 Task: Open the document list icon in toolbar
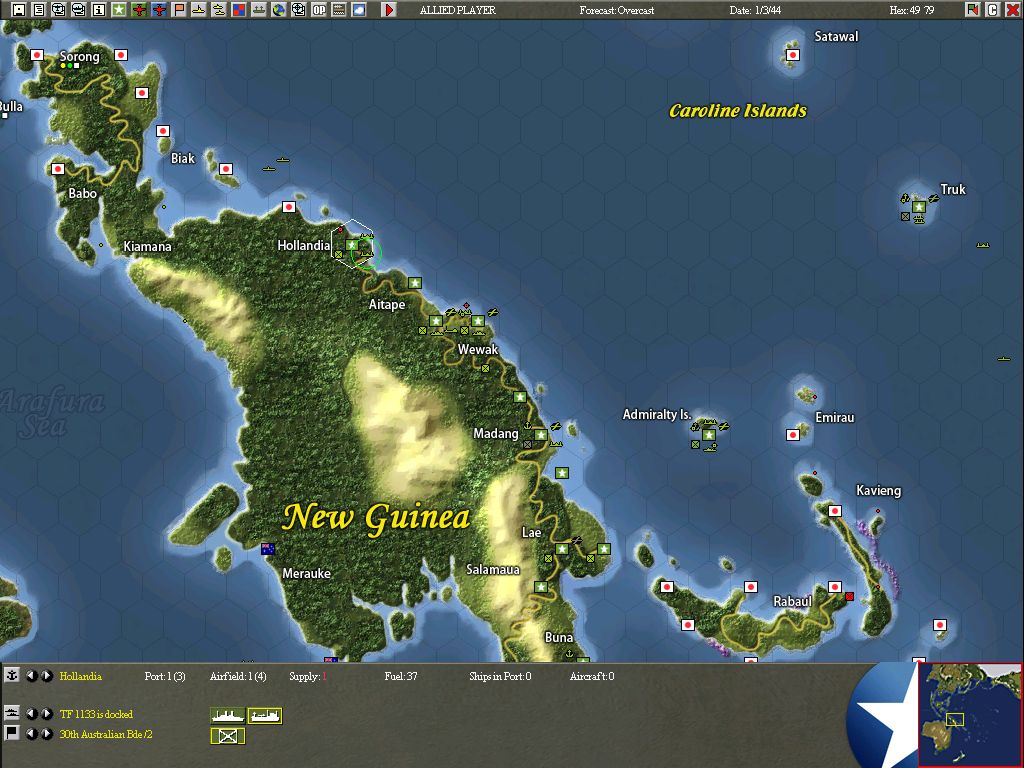coord(39,10)
